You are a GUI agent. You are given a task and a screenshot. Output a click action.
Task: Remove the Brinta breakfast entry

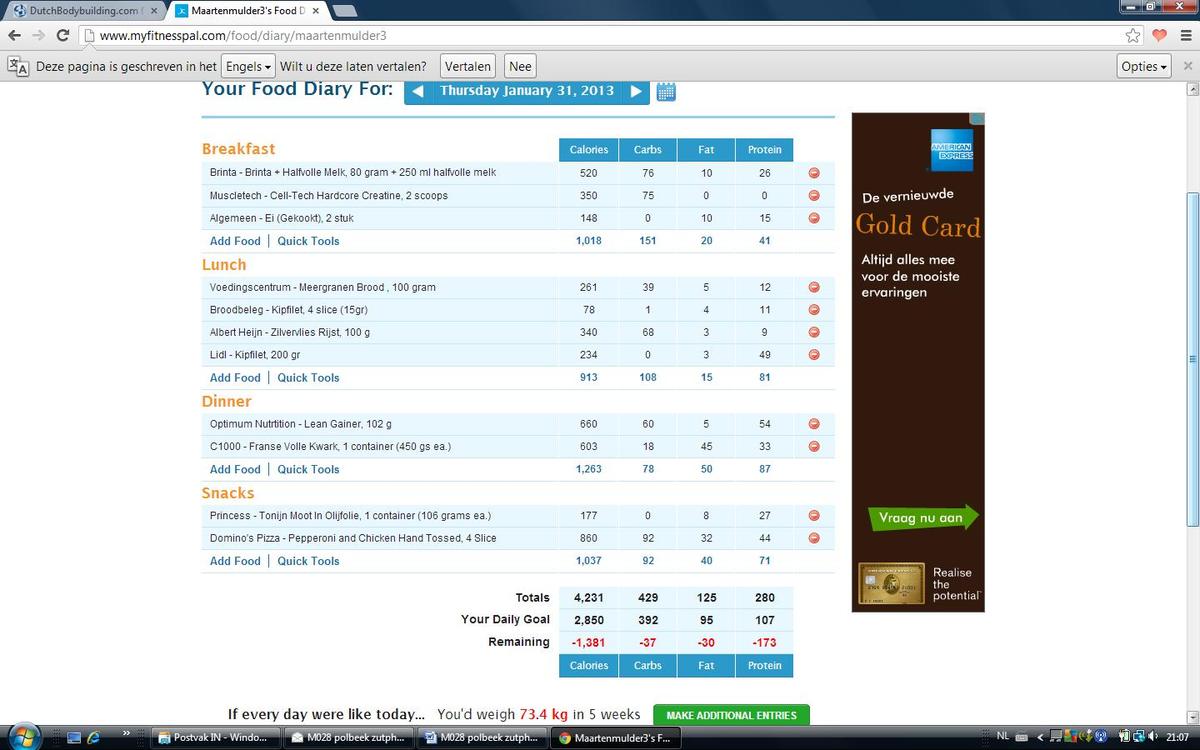(814, 173)
